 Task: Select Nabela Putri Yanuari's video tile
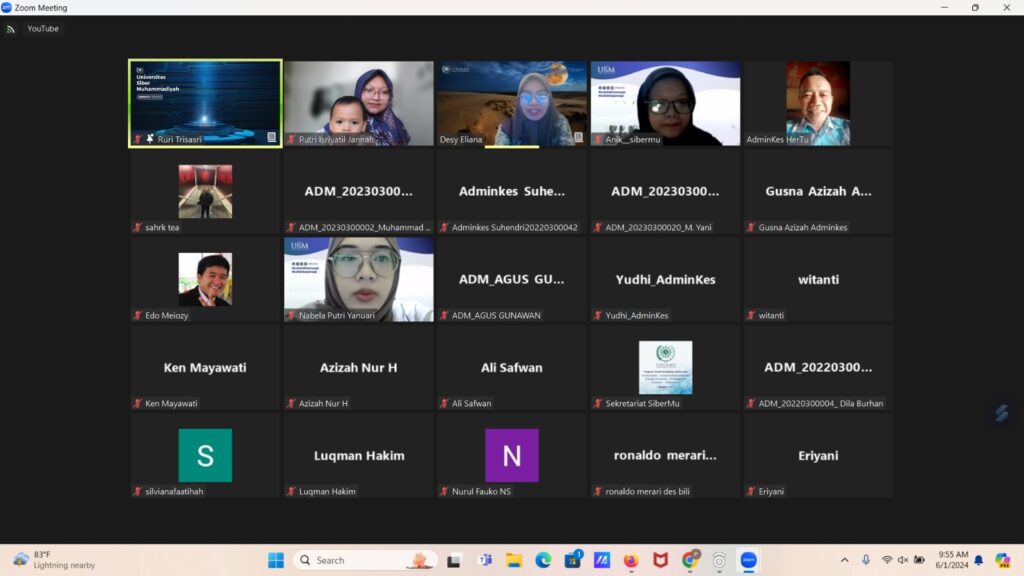358,279
